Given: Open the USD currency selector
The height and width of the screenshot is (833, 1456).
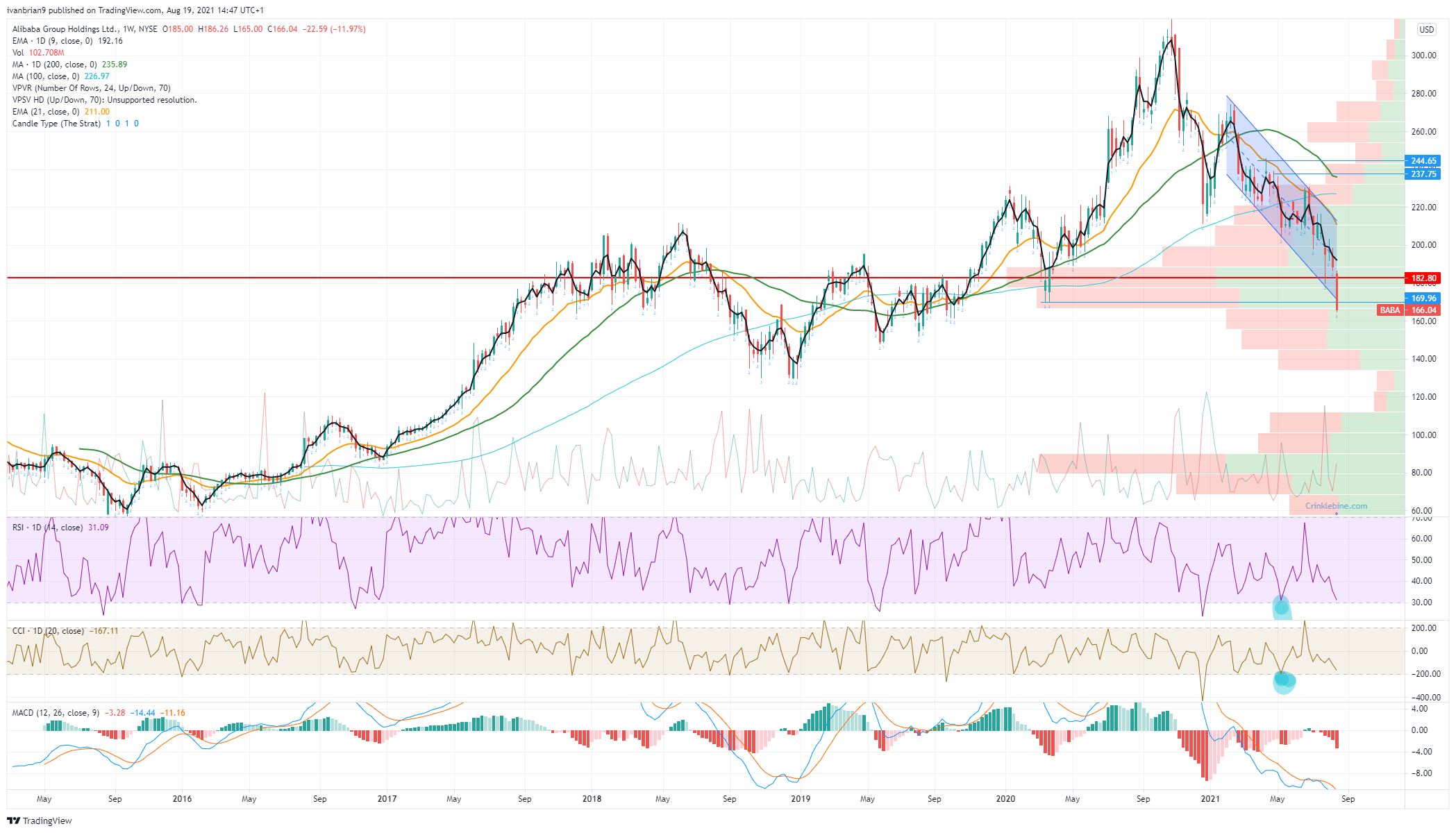Looking at the screenshot, I should click(1426, 30).
